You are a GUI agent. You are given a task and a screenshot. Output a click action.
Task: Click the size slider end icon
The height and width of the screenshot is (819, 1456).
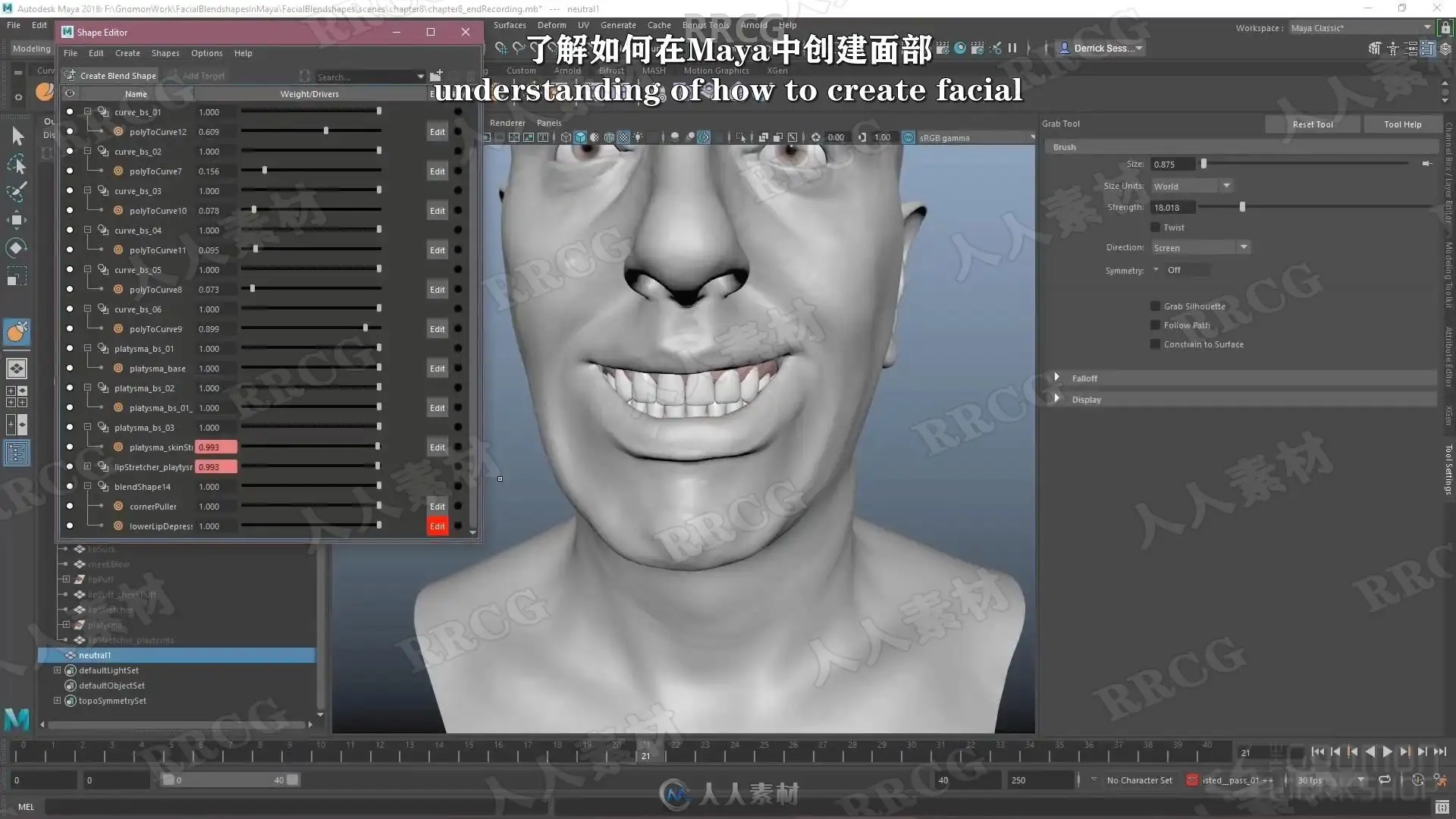coord(1427,164)
